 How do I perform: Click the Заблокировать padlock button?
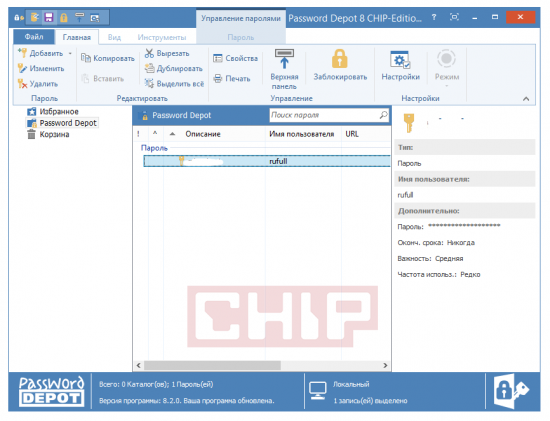click(x=340, y=65)
